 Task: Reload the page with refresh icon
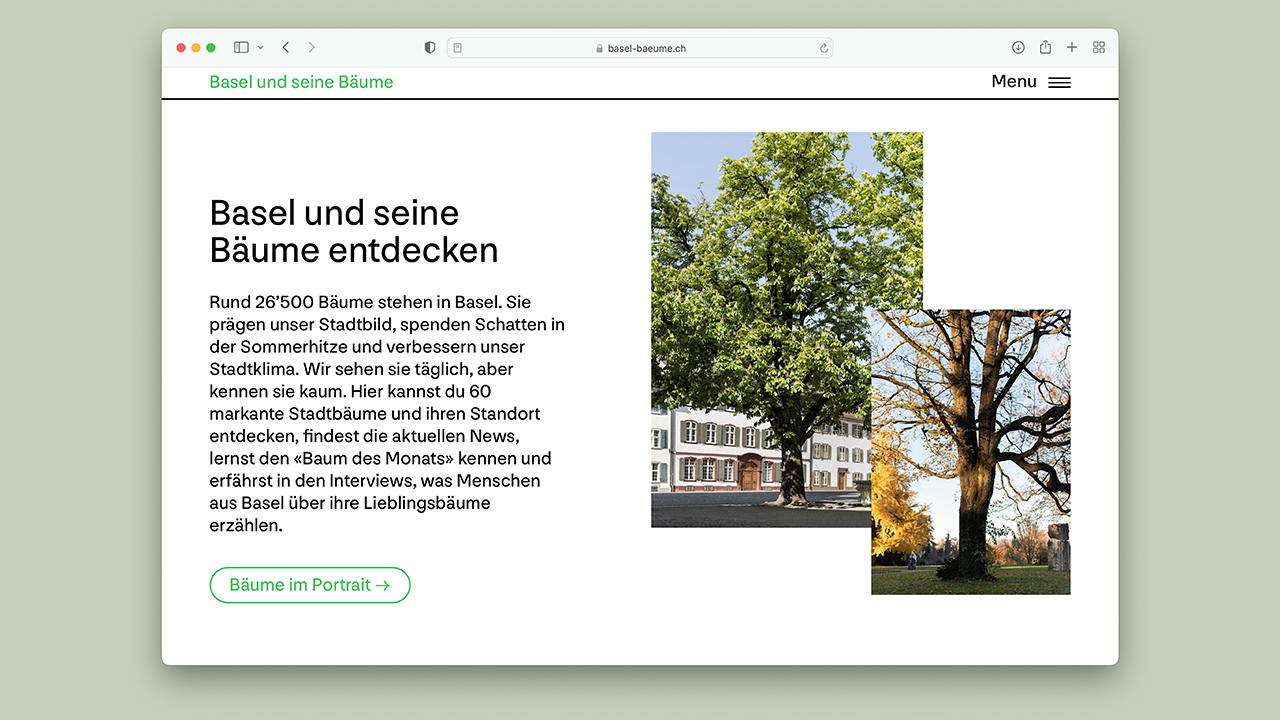(x=824, y=48)
